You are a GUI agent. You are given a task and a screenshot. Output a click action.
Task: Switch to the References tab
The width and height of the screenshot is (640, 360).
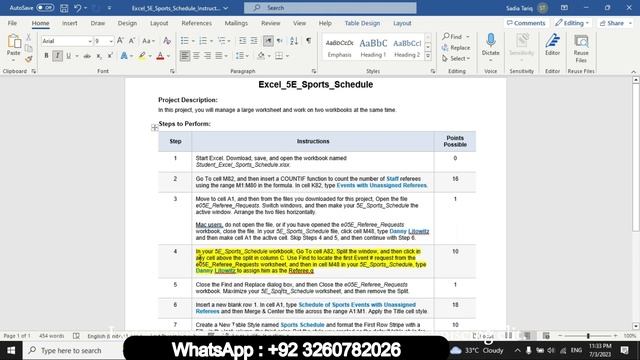[x=196, y=23]
